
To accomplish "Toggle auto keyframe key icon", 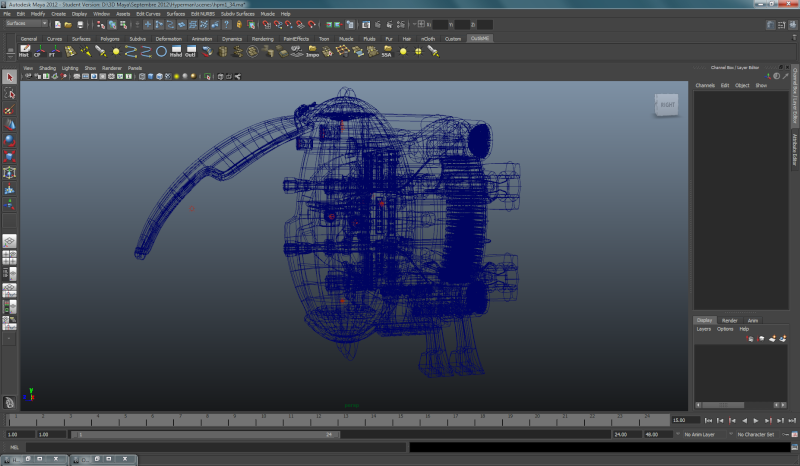I will (785, 434).
